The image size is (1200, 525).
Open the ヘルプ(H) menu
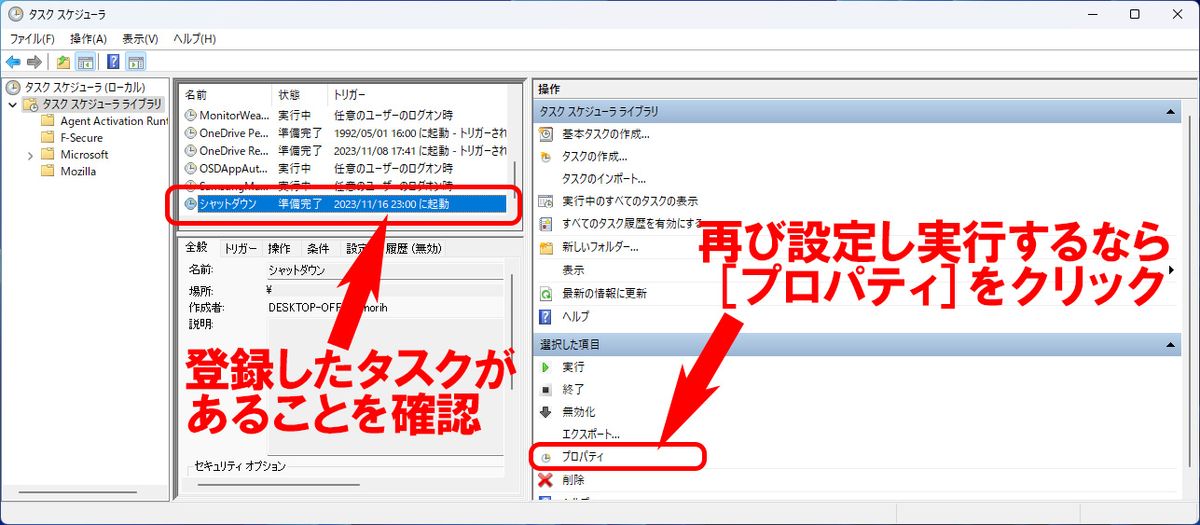[194, 38]
